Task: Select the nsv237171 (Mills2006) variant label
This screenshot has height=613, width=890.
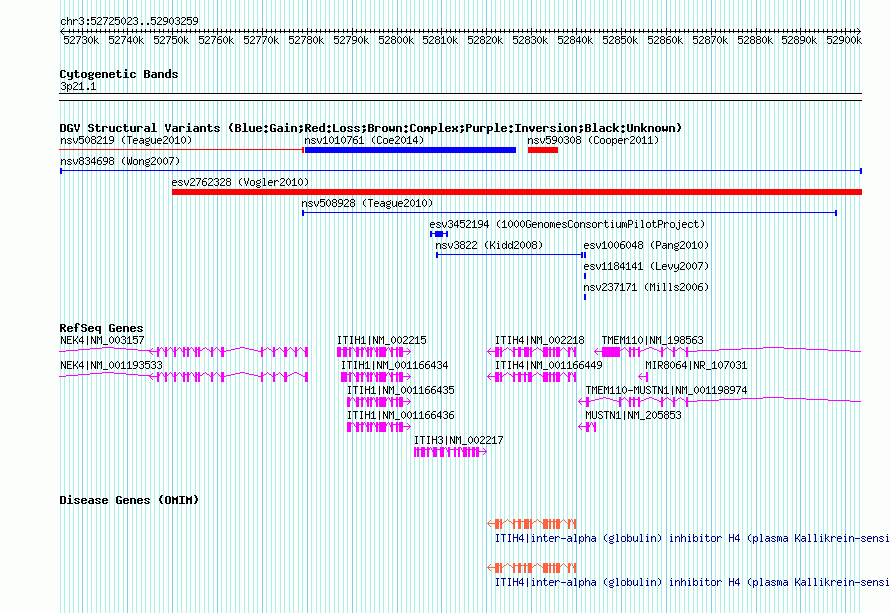Action: 646,287
